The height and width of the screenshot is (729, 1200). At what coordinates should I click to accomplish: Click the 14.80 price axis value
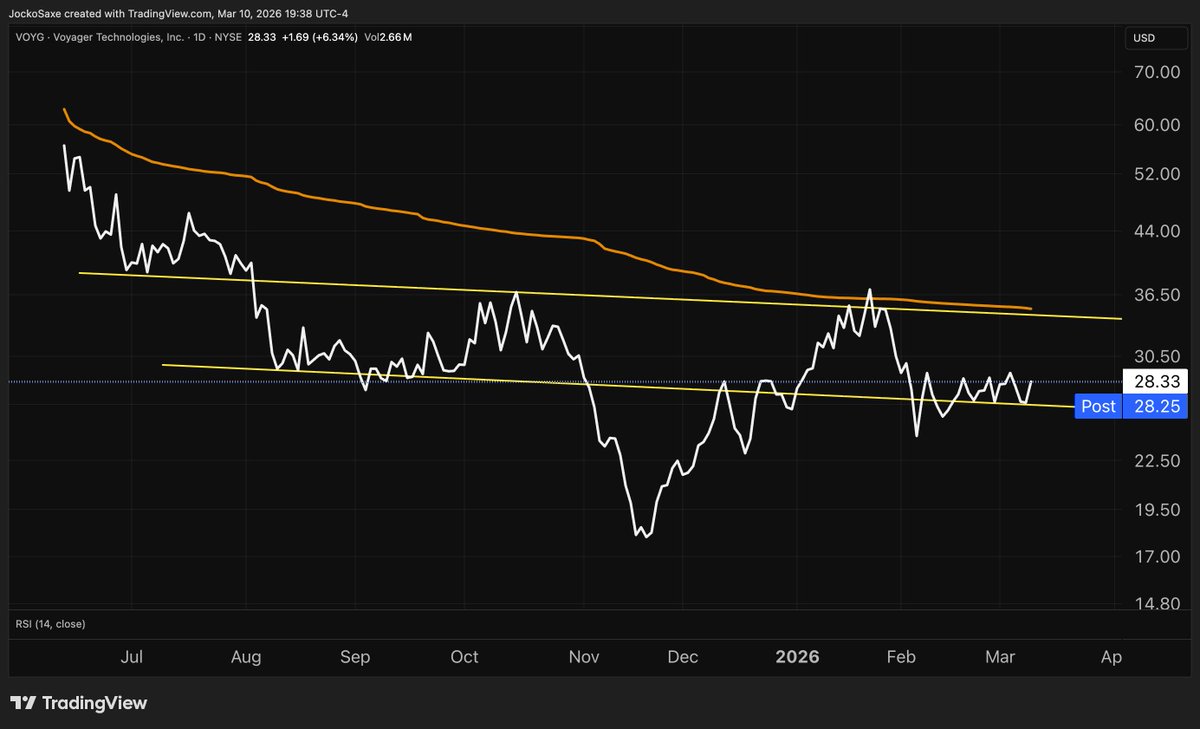(x=1156, y=604)
